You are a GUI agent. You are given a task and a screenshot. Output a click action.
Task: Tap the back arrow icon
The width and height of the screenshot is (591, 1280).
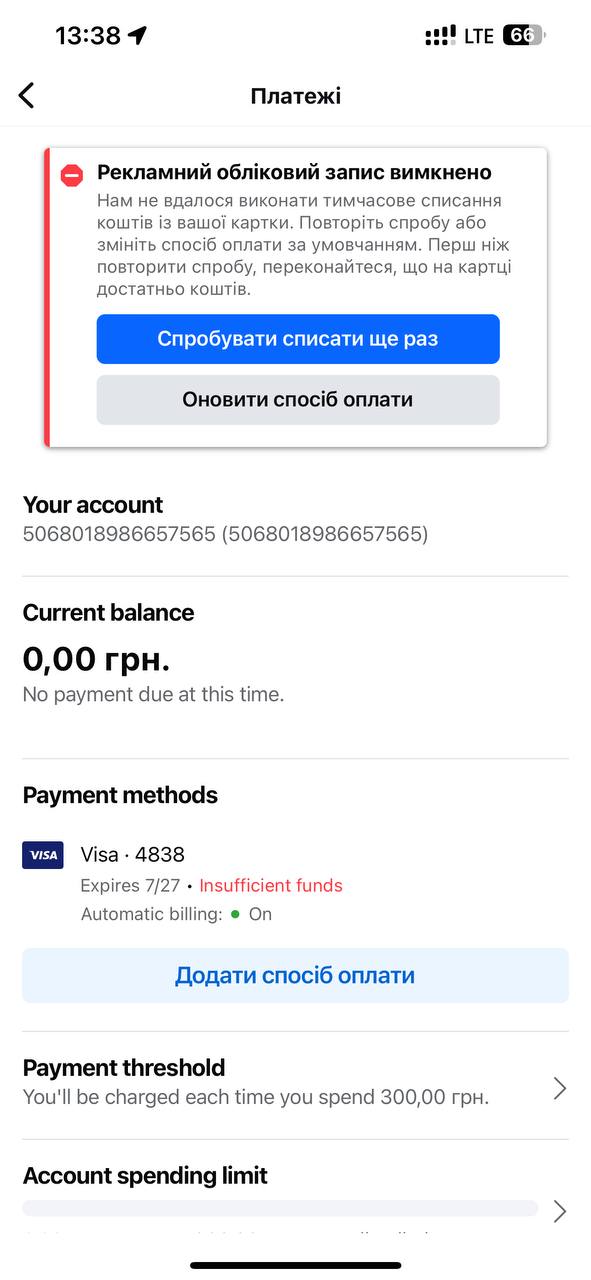pos(27,96)
